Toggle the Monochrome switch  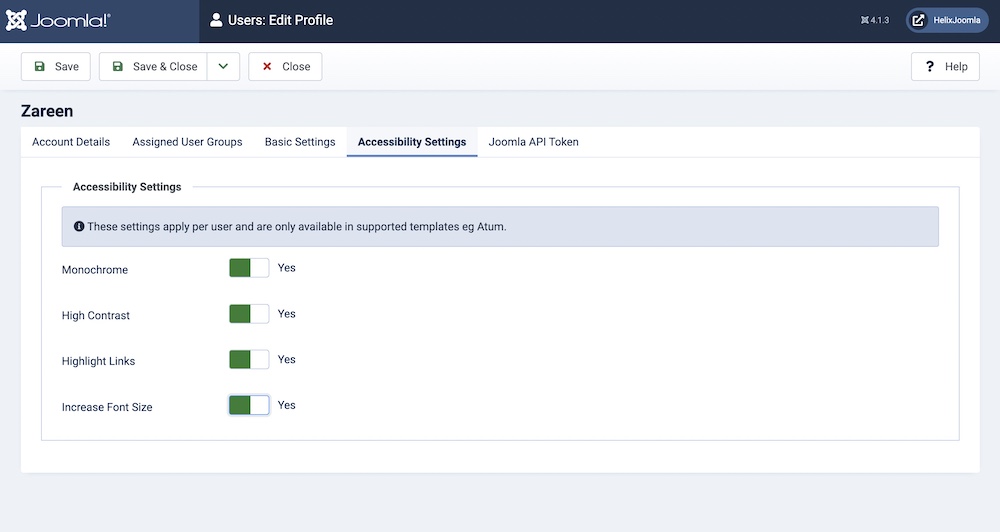tap(249, 268)
